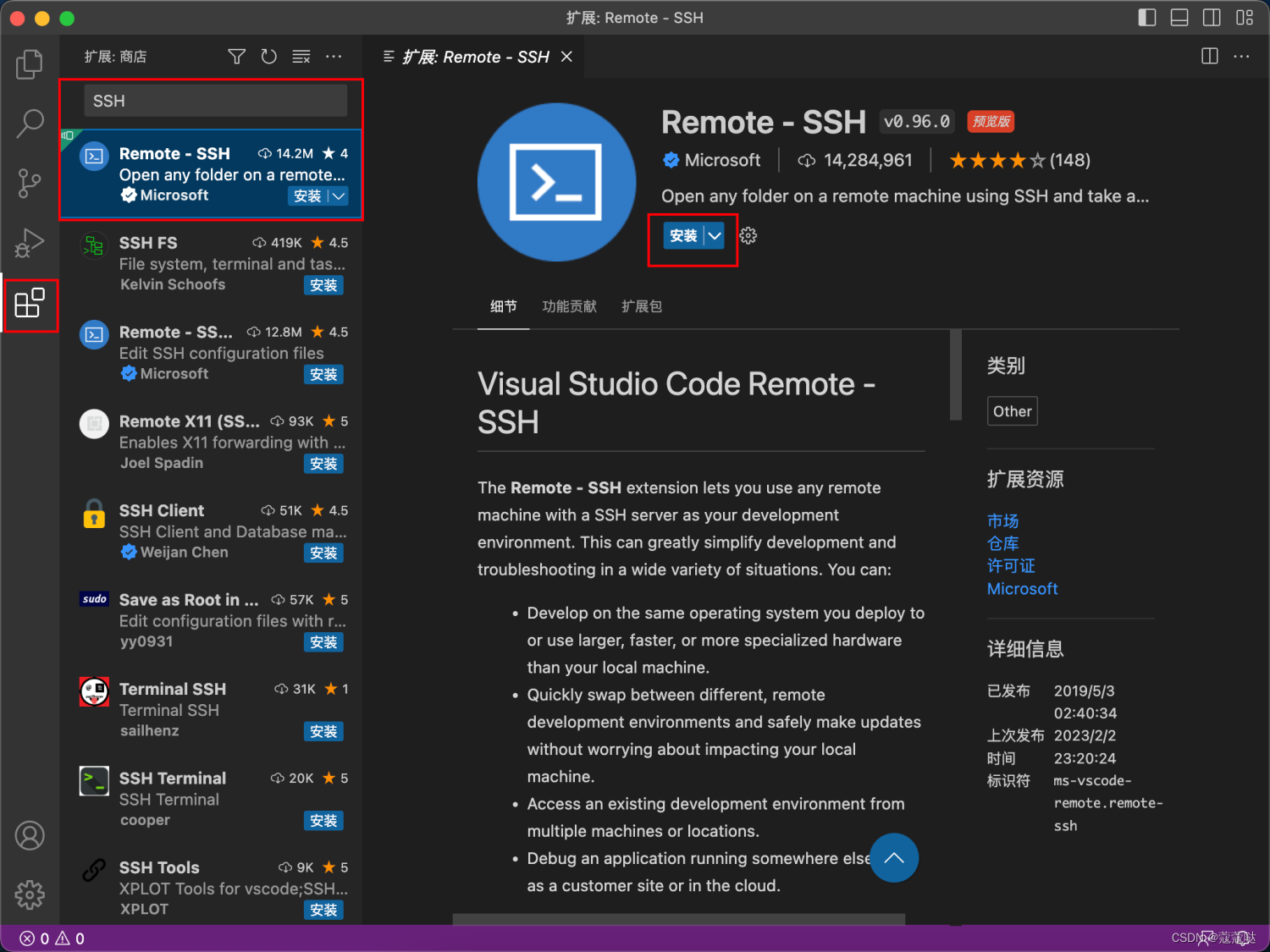
Task: Open the extension settings gear next to install
Action: coord(748,236)
